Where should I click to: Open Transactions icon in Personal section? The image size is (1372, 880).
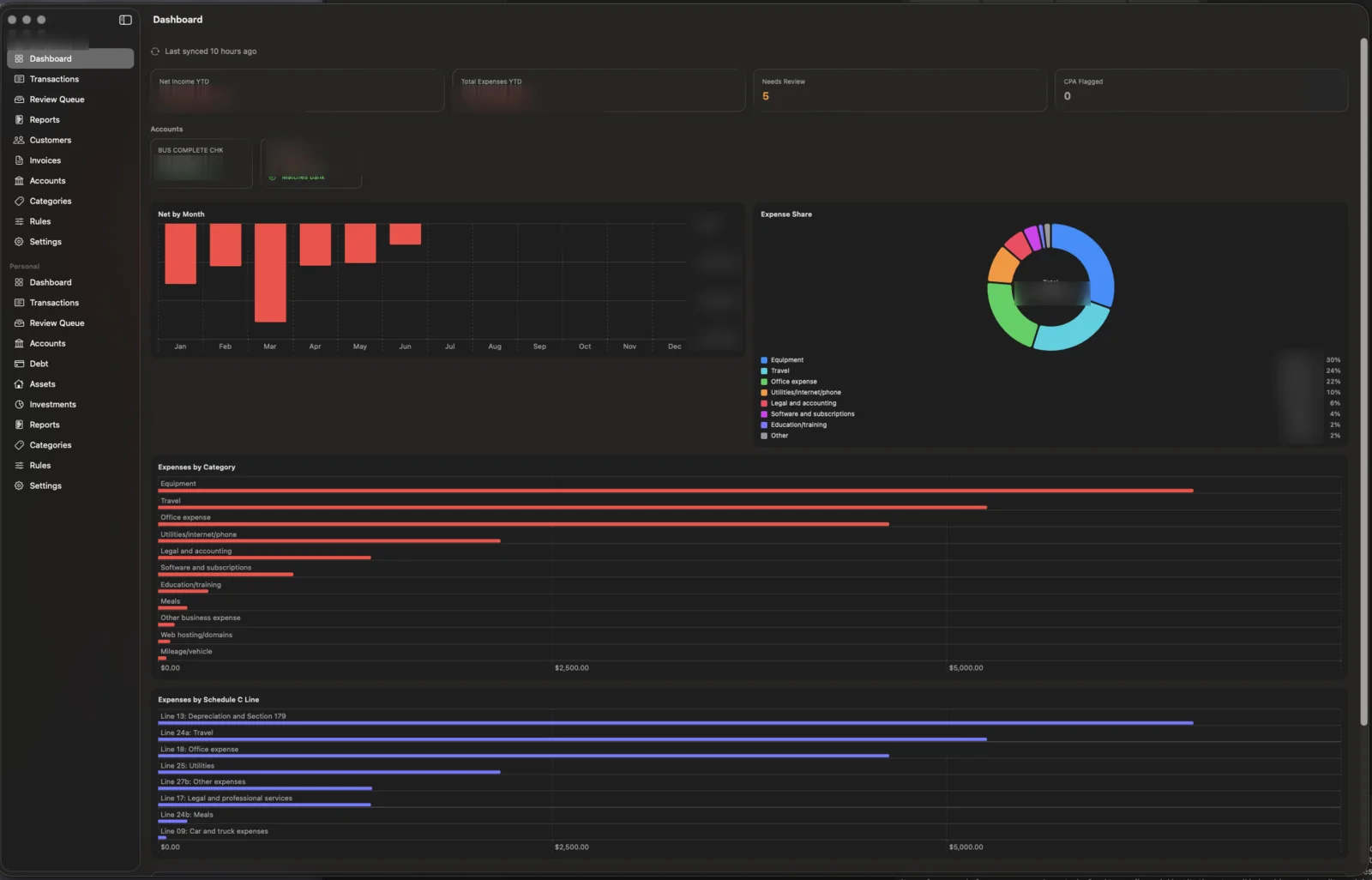pyautogui.click(x=19, y=303)
